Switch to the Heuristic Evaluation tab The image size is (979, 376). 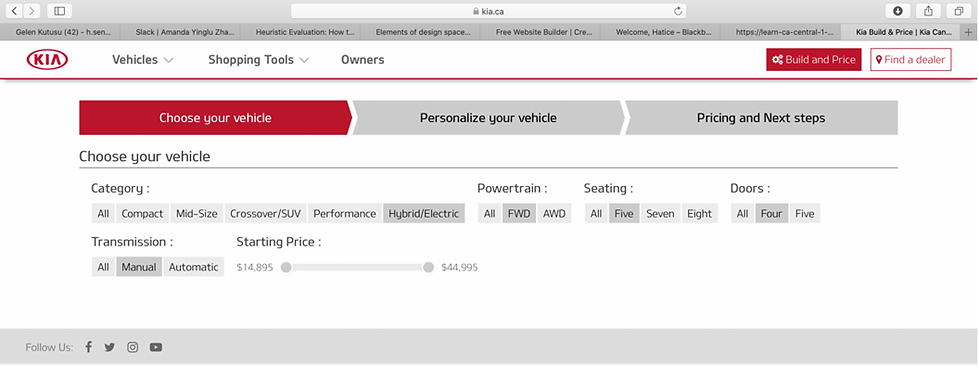(305, 31)
